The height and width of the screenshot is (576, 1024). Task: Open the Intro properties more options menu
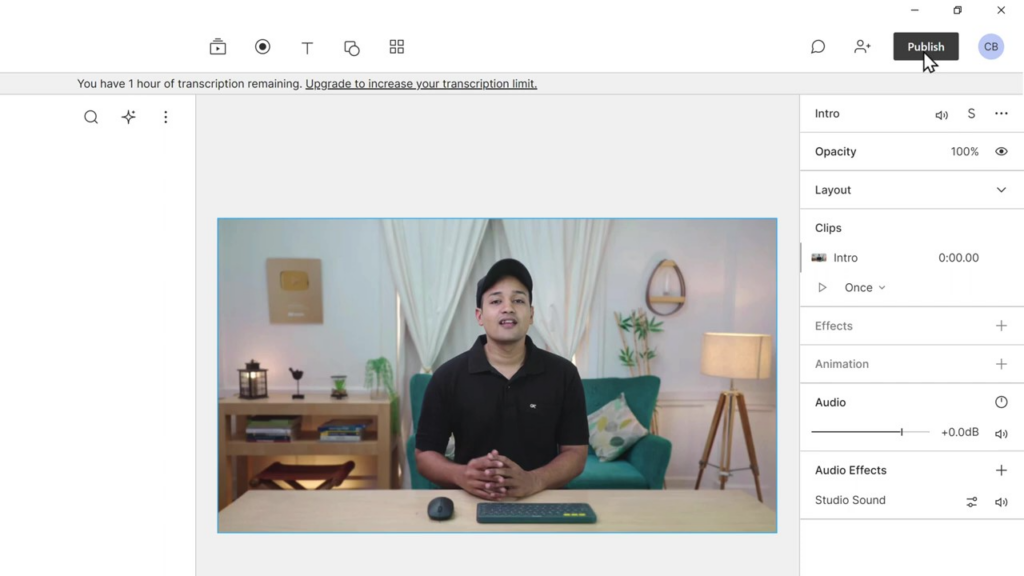[x=1001, y=114]
